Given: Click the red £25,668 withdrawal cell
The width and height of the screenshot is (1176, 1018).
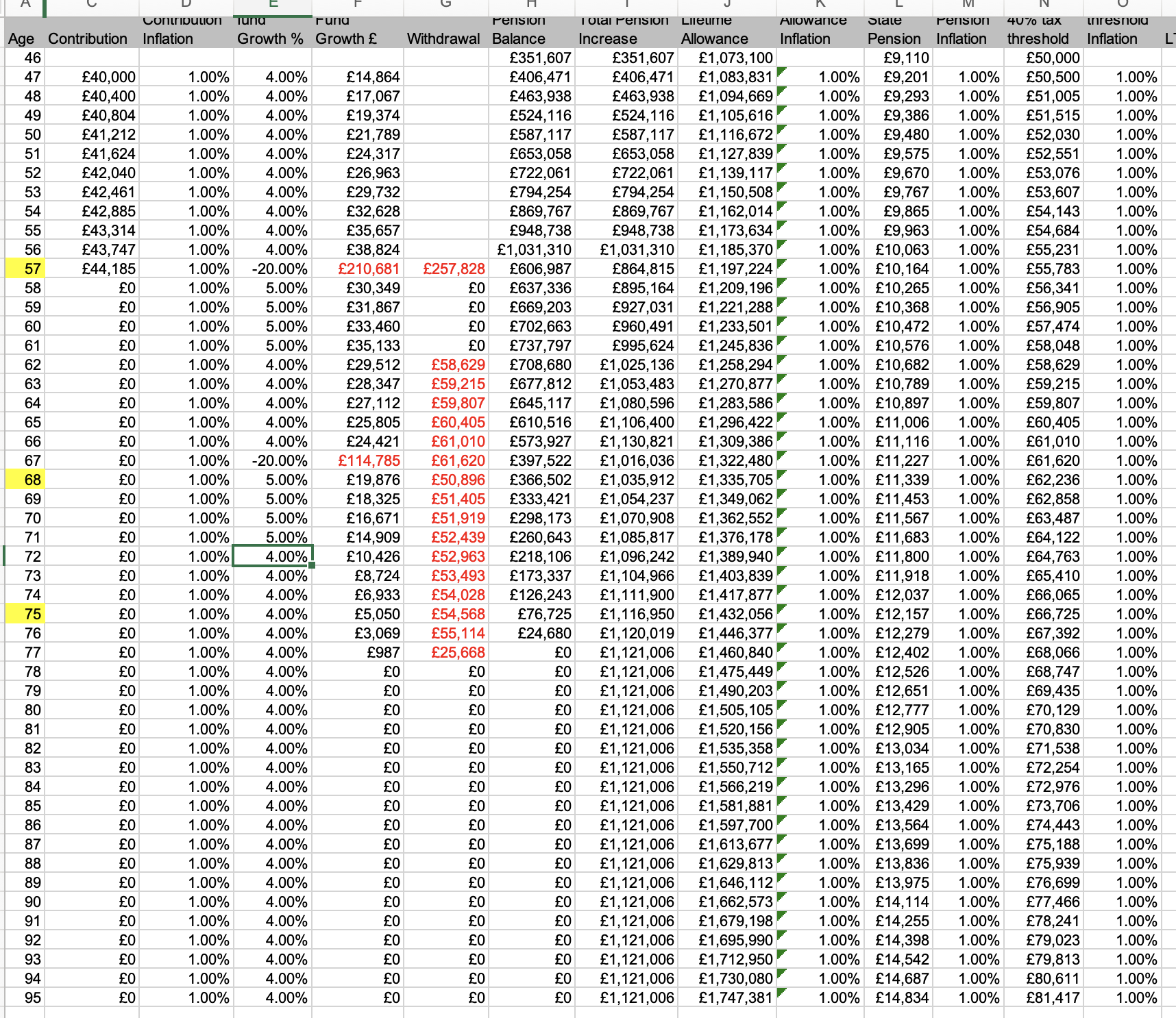Looking at the screenshot, I should [446, 652].
